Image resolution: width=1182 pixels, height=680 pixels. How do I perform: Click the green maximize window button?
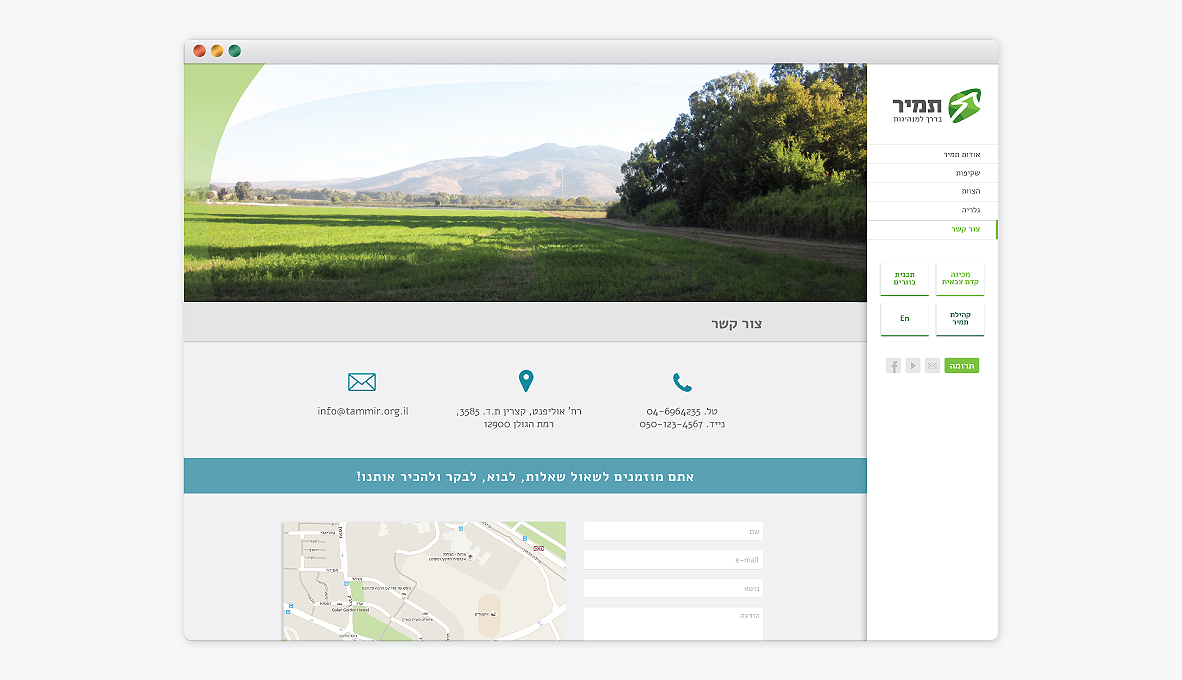coord(235,51)
